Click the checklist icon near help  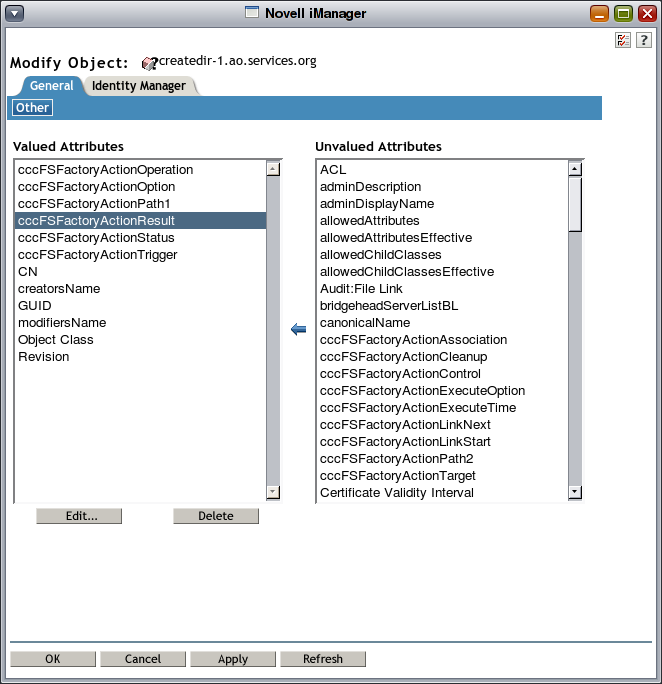click(x=623, y=40)
